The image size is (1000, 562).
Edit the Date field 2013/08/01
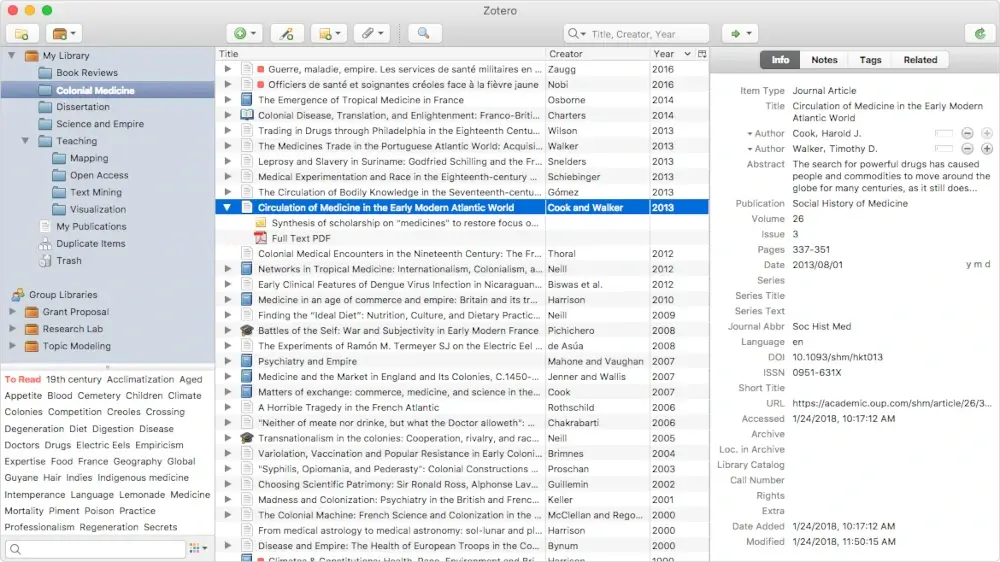coord(818,265)
